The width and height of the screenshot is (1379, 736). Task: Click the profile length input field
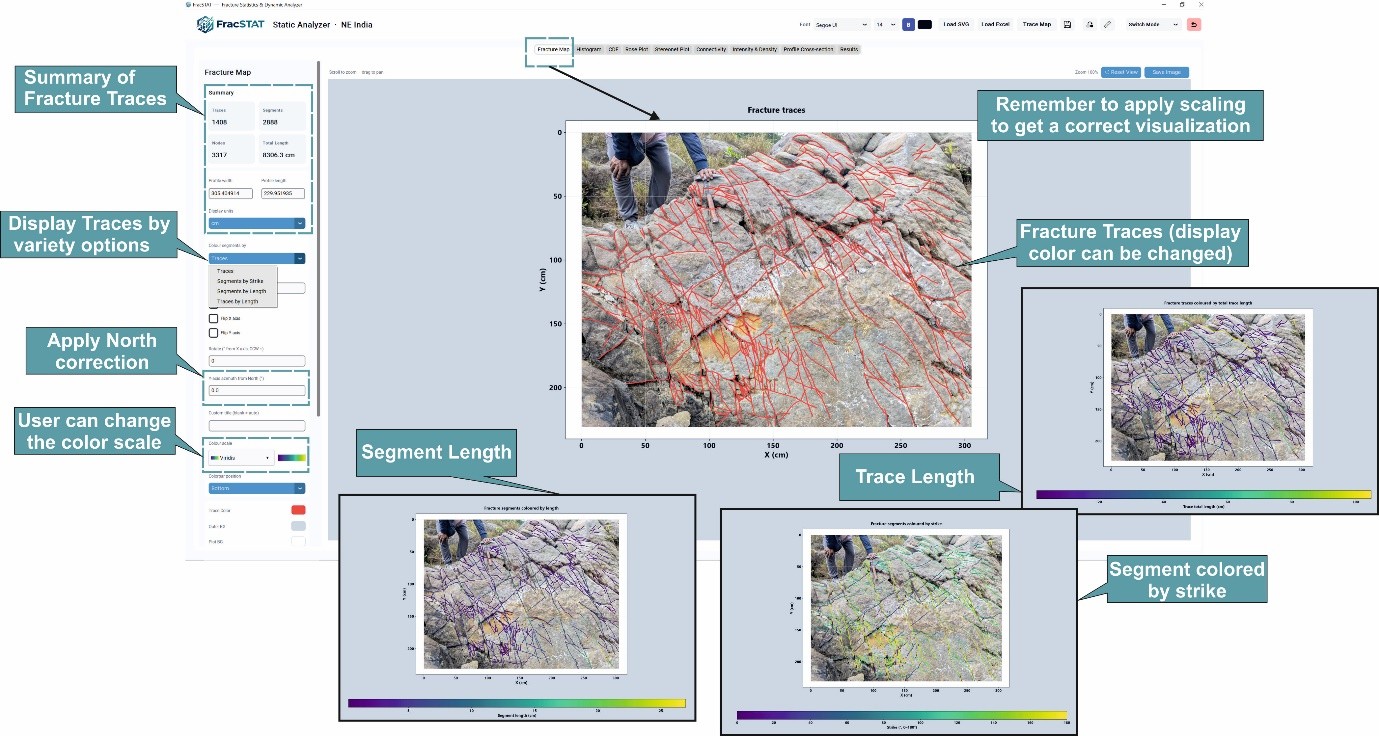pos(283,193)
